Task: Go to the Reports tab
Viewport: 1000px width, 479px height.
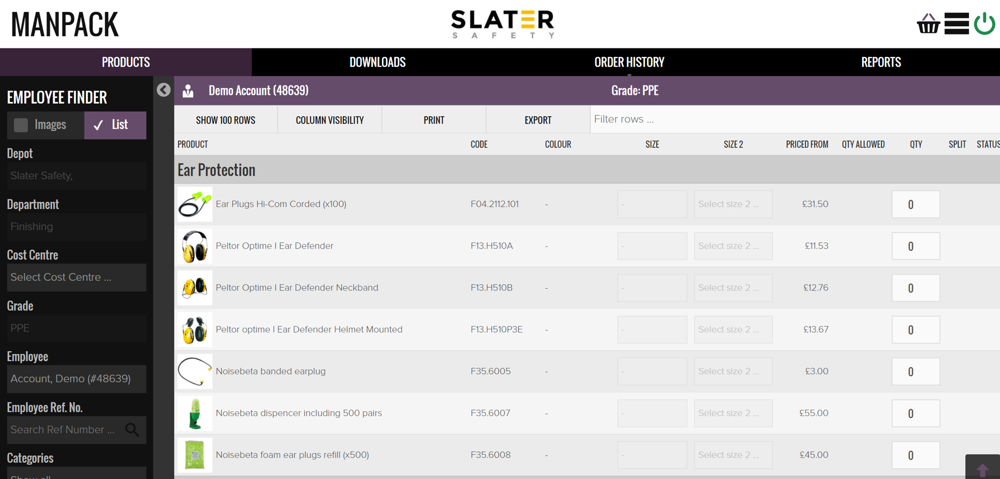Action: tap(881, 62)
